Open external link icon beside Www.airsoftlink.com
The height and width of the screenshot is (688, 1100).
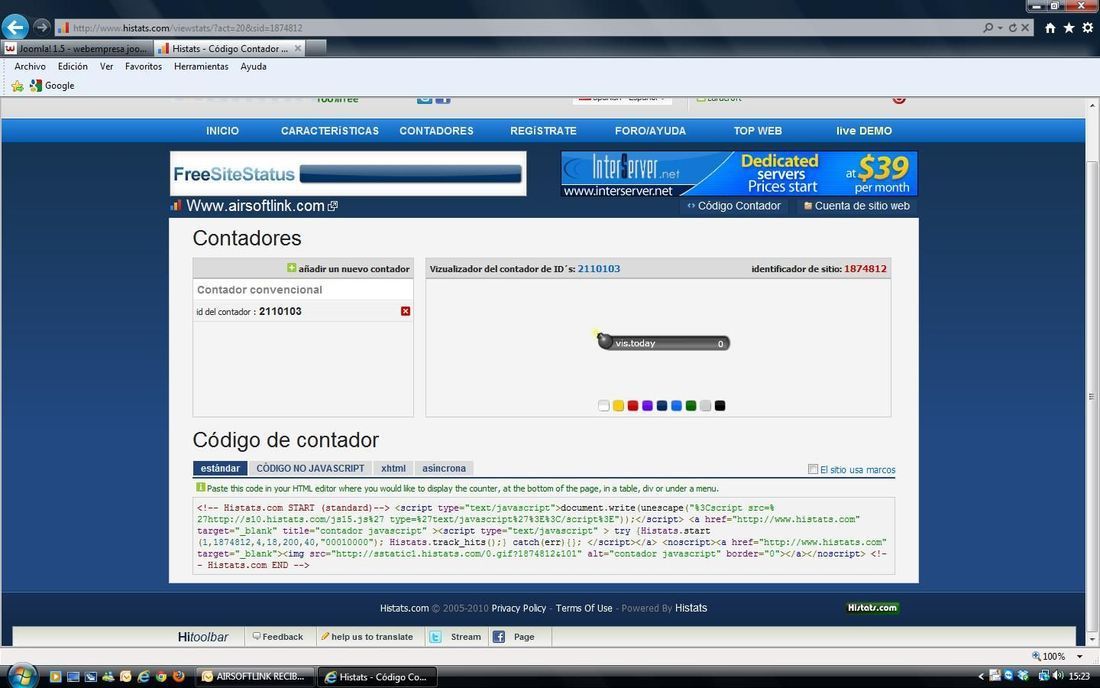click(333, 206)
